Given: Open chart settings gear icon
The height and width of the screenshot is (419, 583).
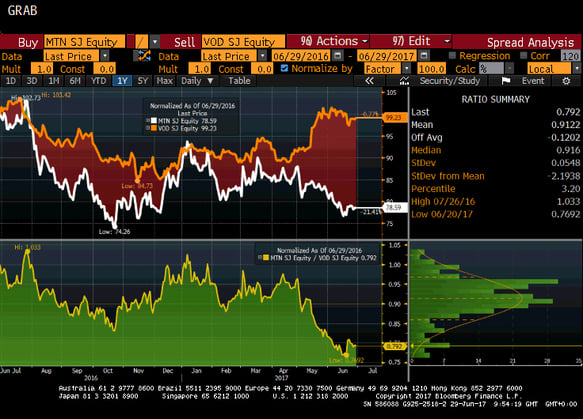Looking at the screenshot, I should tap(566, 81).
